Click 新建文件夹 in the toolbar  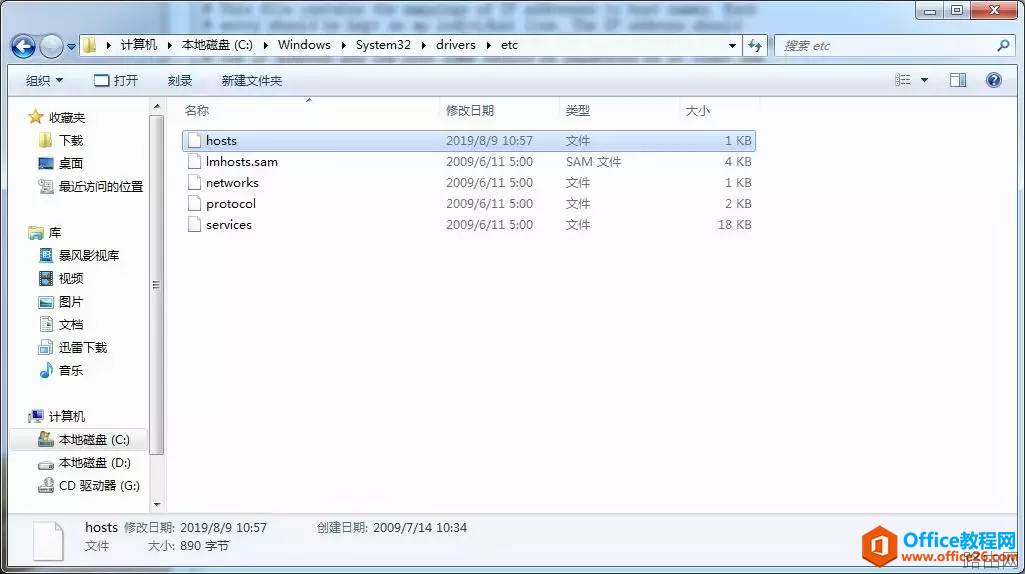[x=252, y=80]
